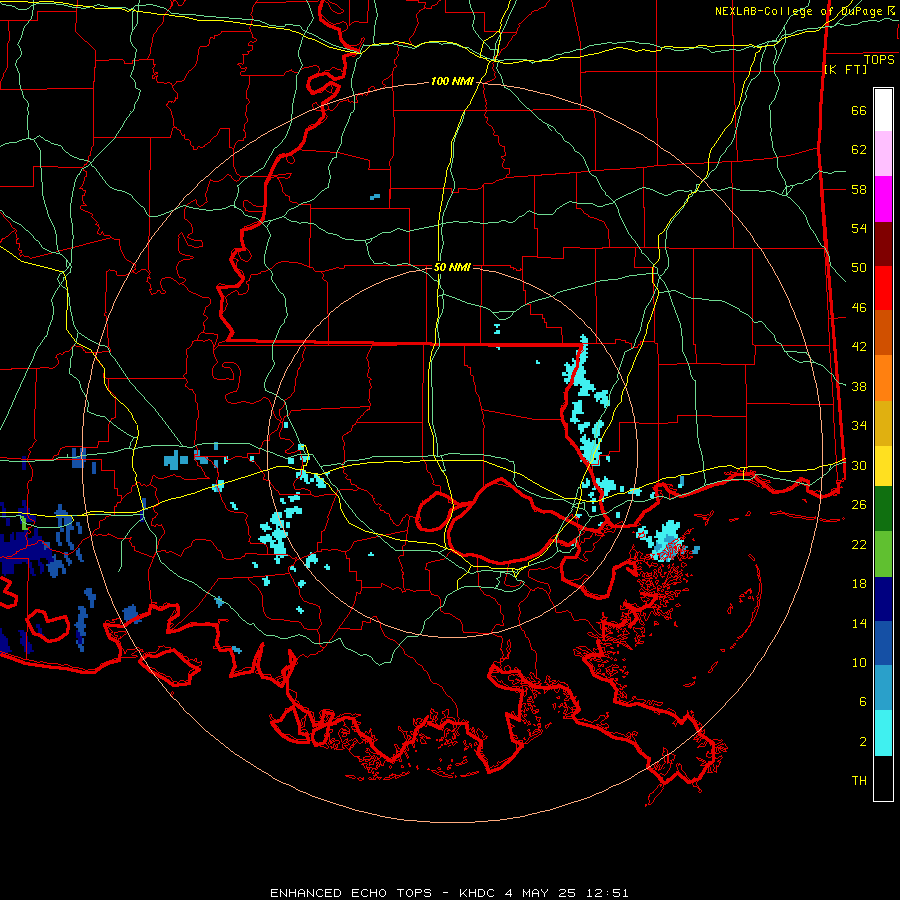Select the light pink legend color block
Screen dimensions: 900x900
click(883, 154)
